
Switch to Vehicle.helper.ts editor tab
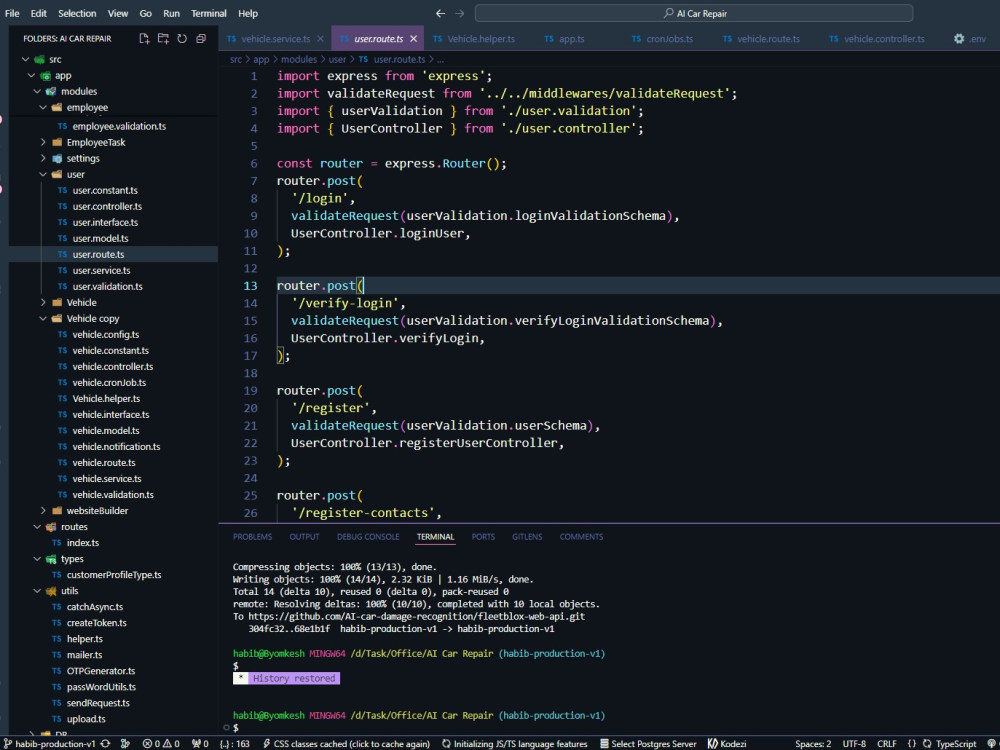(x=474, y=39)
